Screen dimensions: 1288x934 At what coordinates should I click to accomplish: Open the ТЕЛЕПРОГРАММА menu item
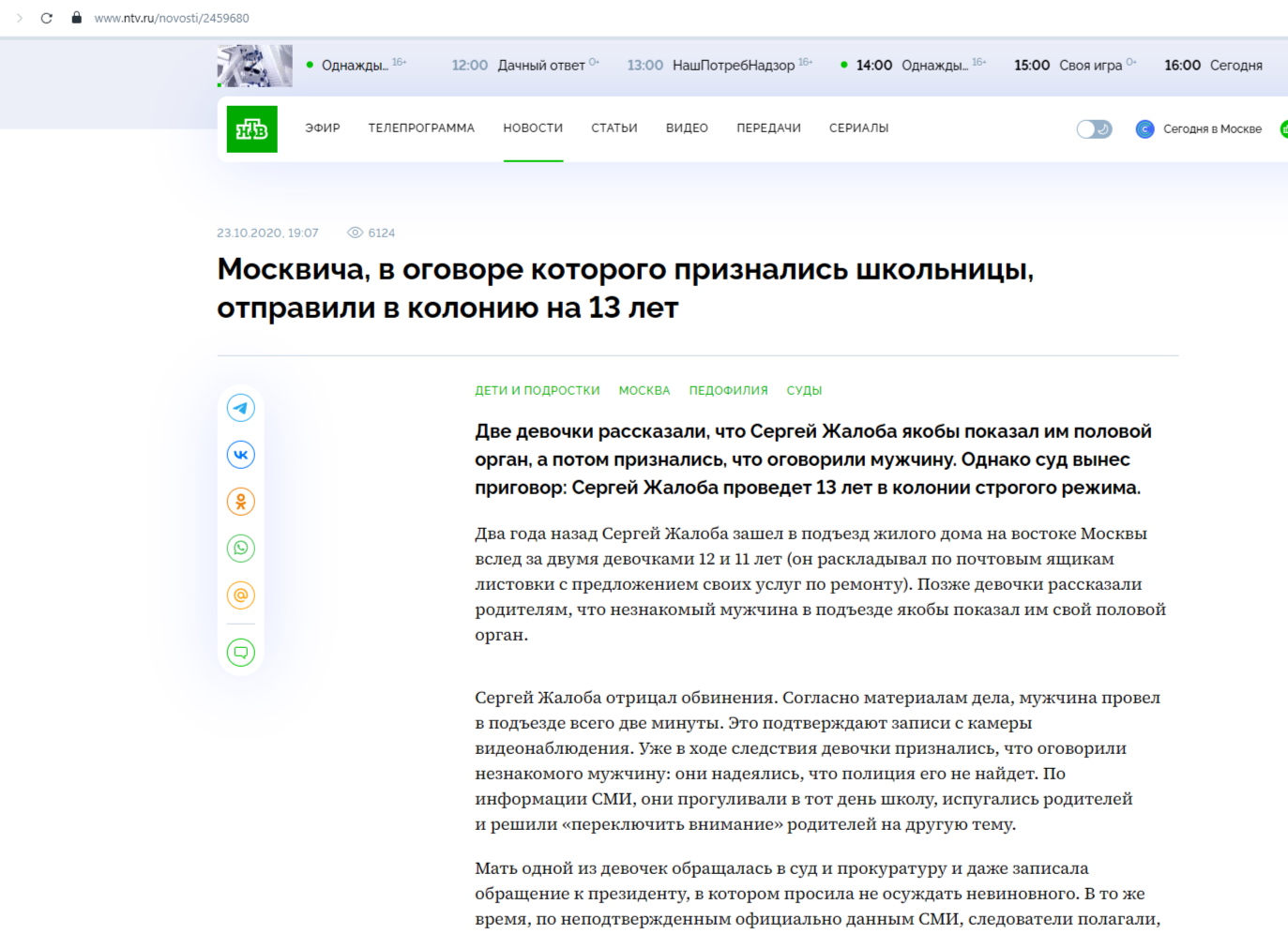pos(421,128)
